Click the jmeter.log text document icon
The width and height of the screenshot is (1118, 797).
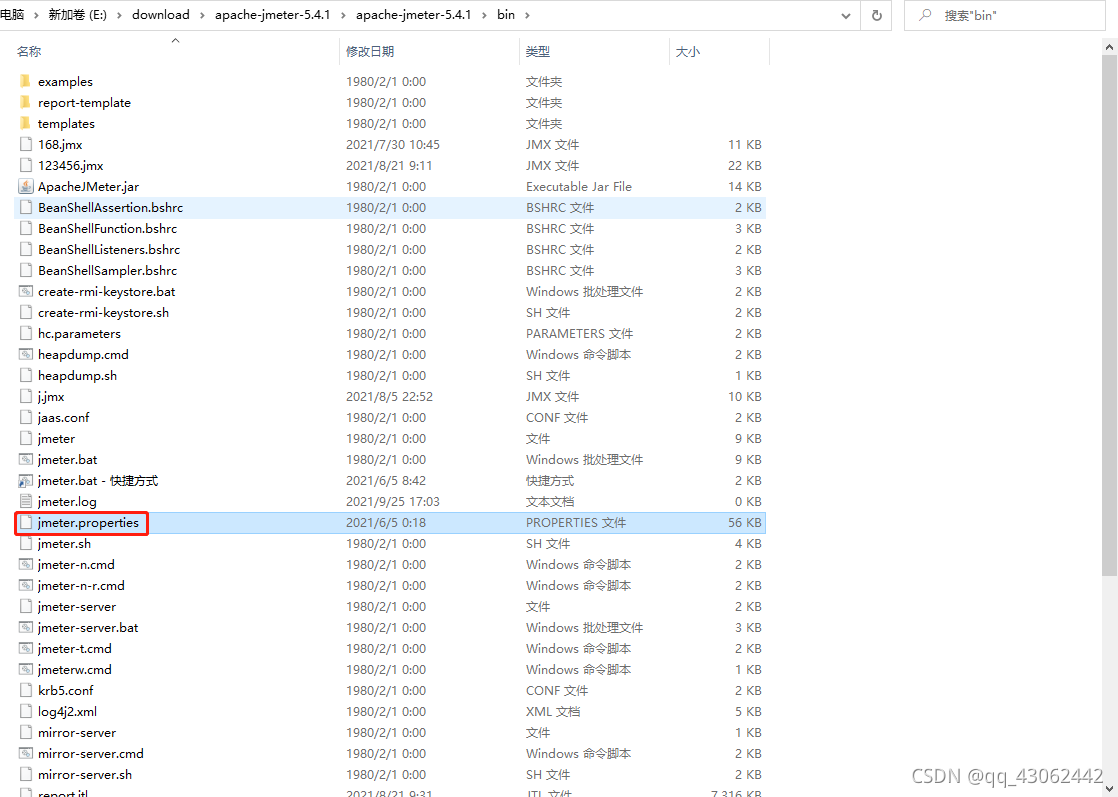pyautogui.click(x=26, y=501)
